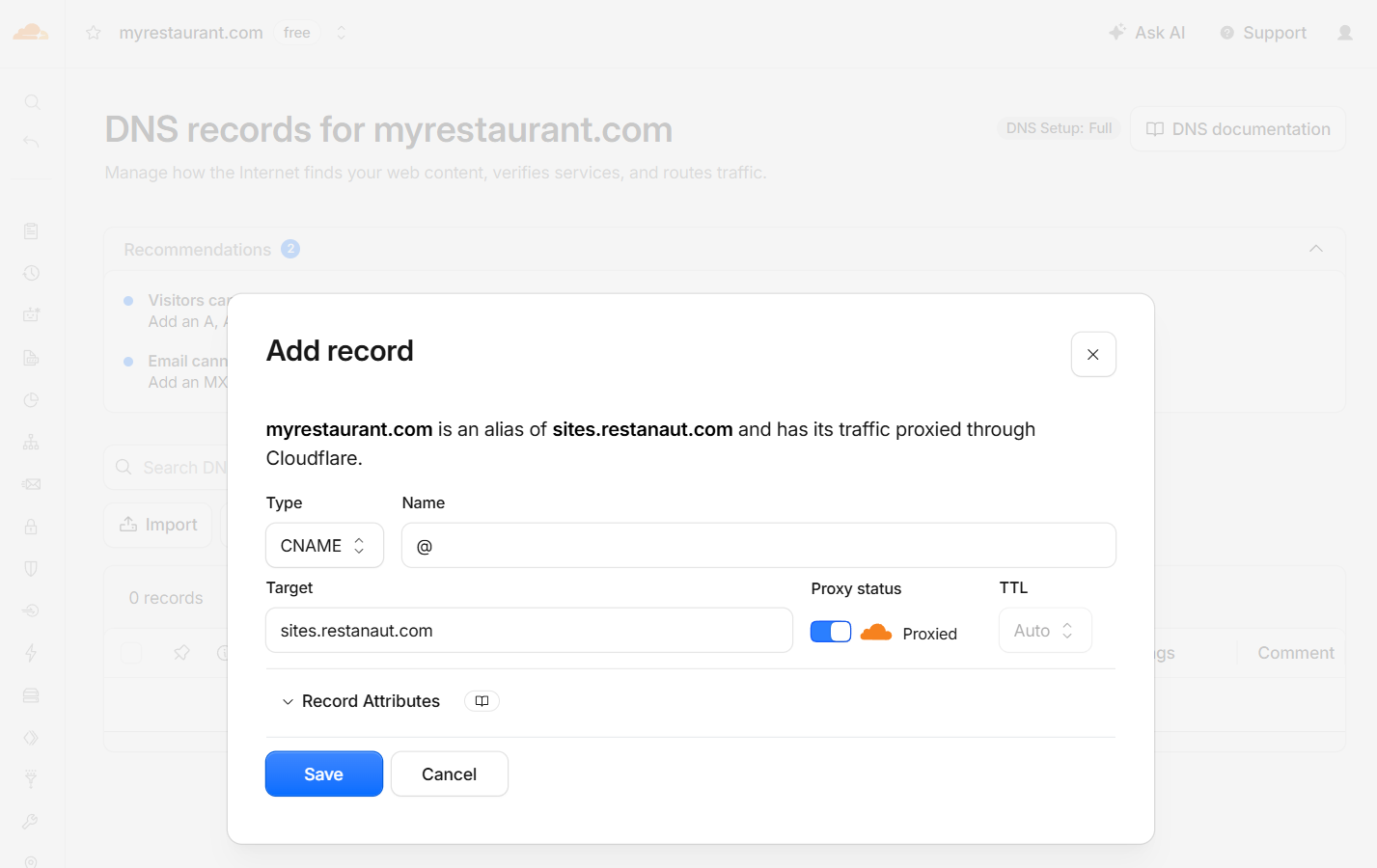Open the wrench tools sidebar icon

(31, 822)
